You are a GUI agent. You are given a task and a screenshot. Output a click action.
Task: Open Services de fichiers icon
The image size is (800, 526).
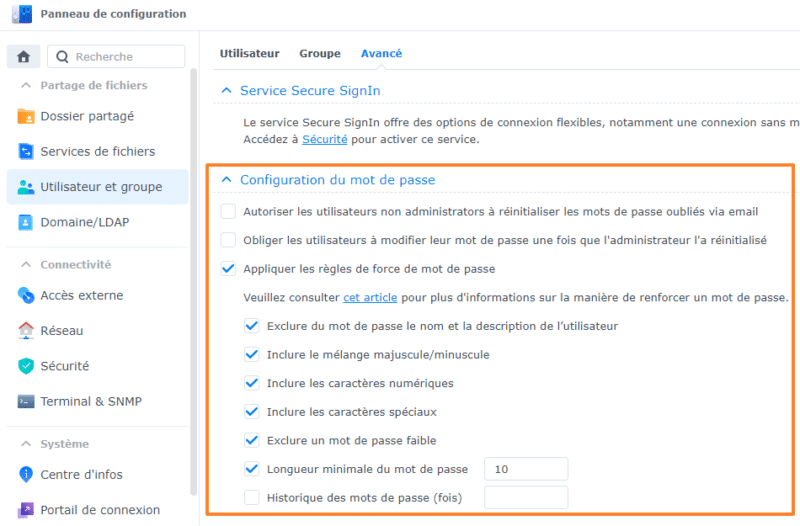click(26, 152)
